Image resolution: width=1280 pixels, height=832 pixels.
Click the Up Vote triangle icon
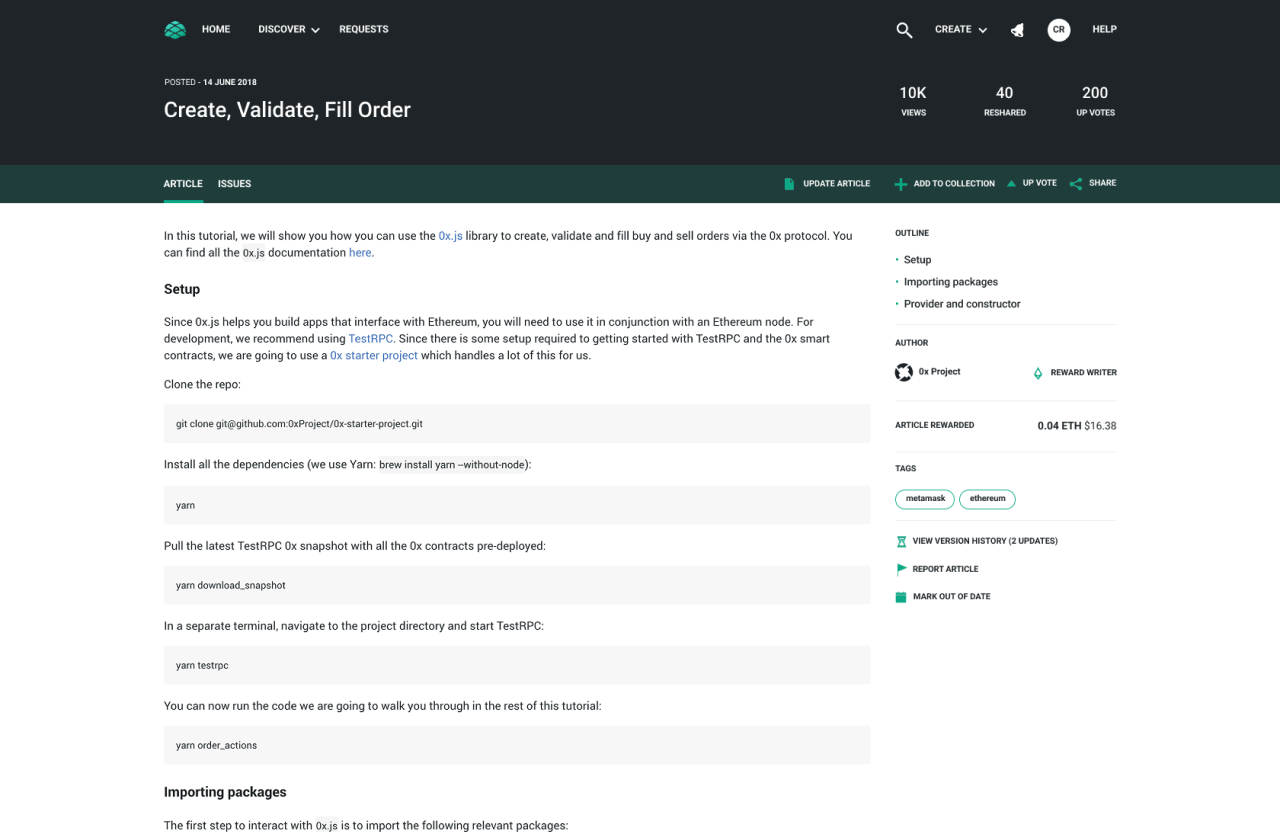click(1011, 184)
